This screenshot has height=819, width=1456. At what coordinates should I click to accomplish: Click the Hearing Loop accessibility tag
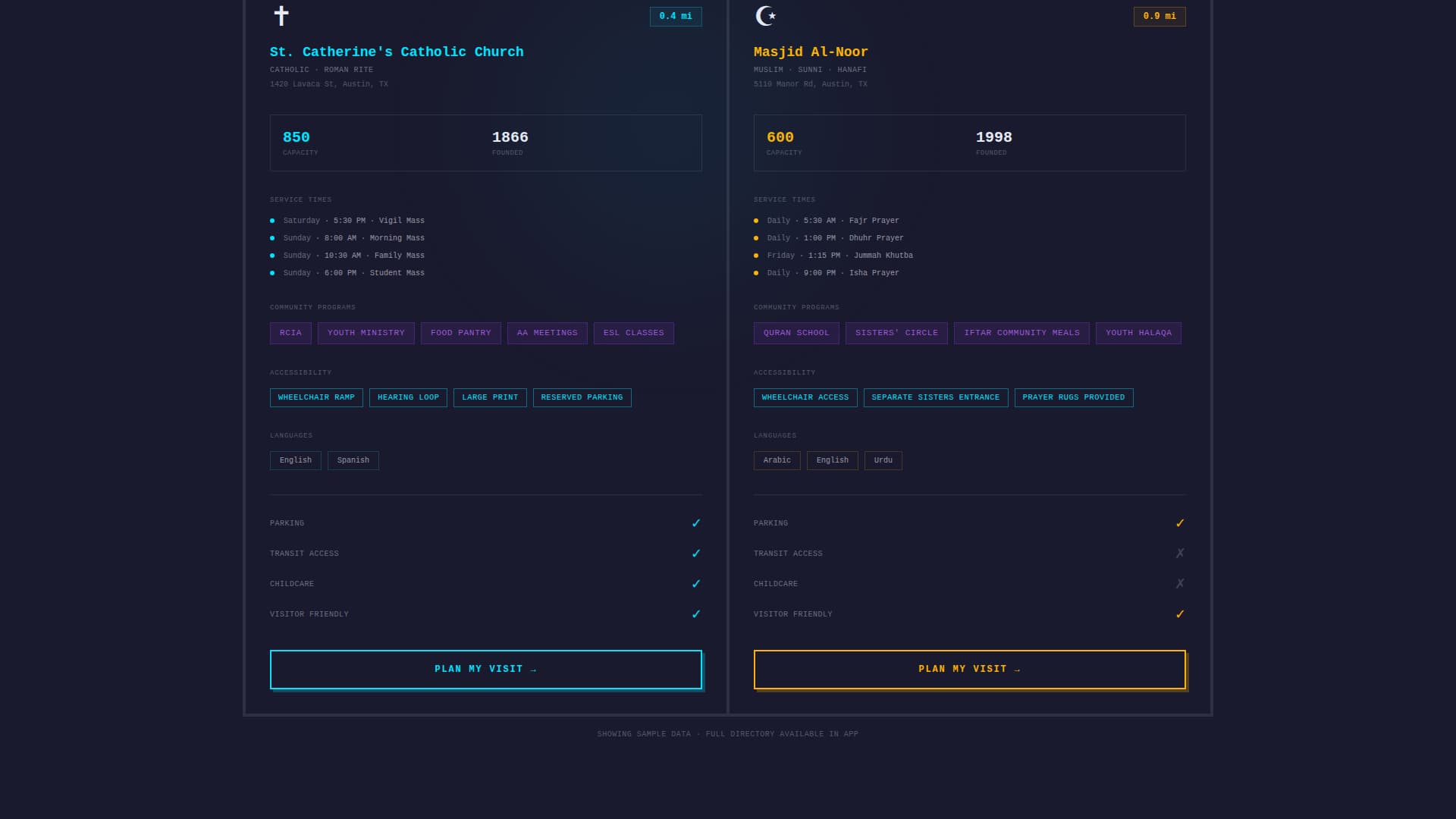tap(408, 397)
